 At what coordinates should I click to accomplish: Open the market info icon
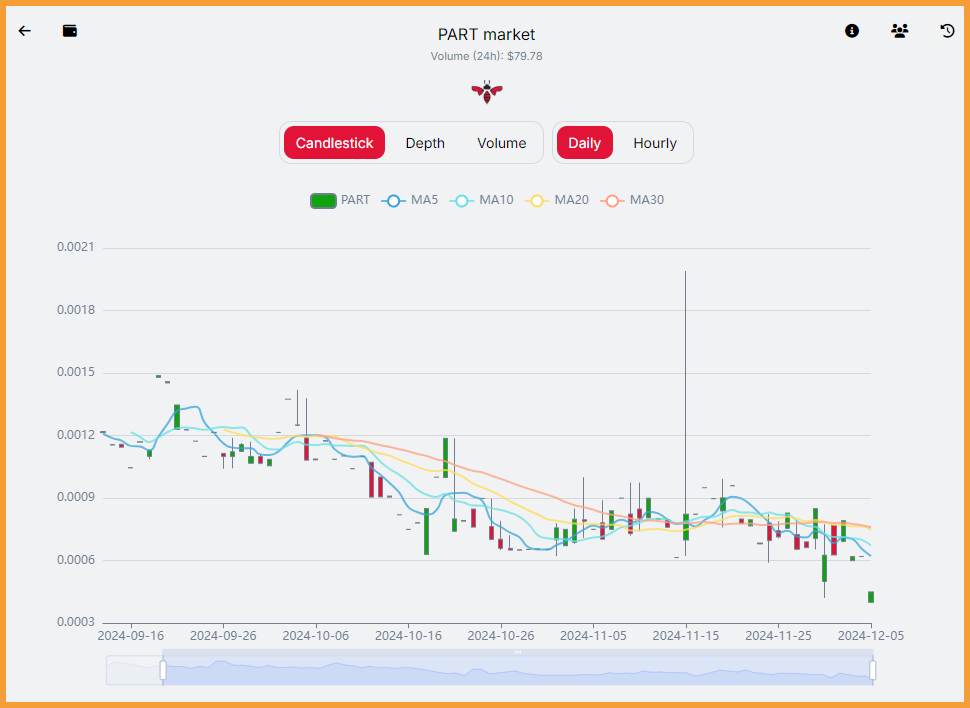tap(852, 31)
